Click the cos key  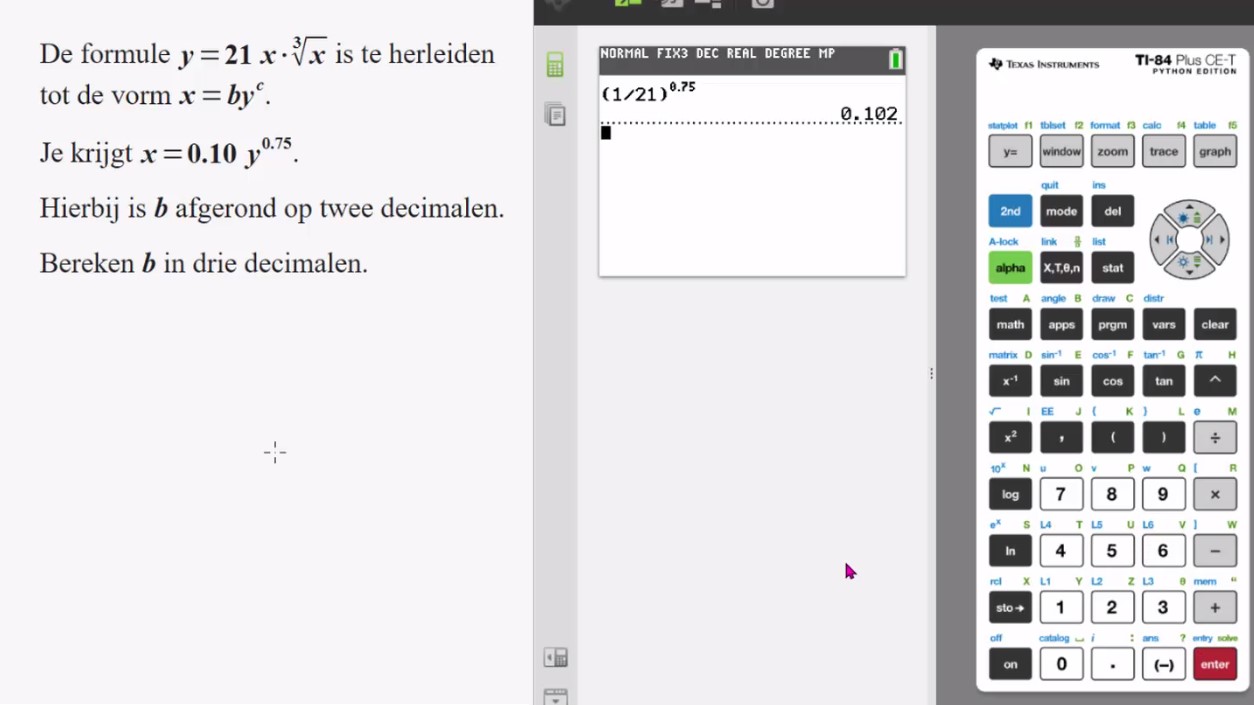1112,381
